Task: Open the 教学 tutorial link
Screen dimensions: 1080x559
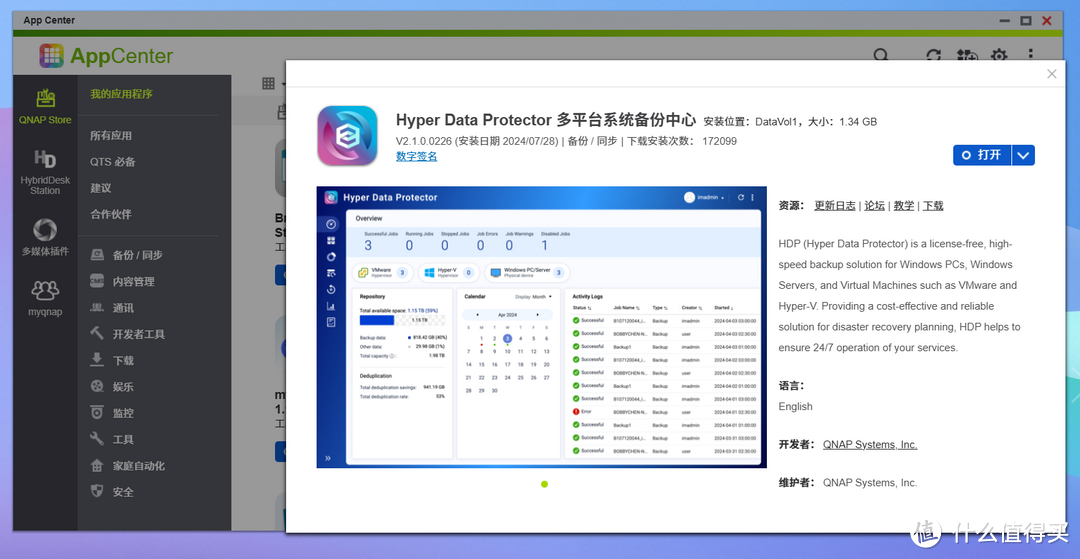Action: (903, 205)
